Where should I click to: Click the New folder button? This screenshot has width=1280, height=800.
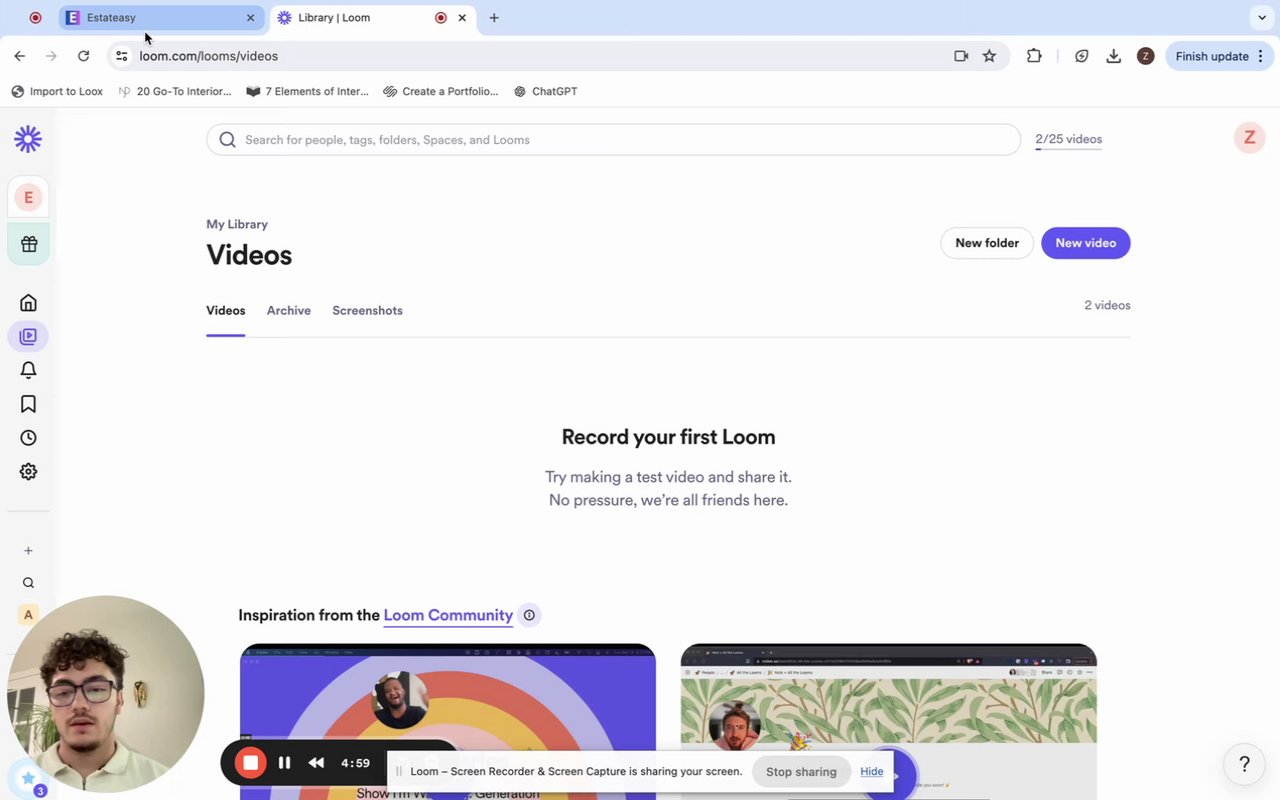coord(987,243)
